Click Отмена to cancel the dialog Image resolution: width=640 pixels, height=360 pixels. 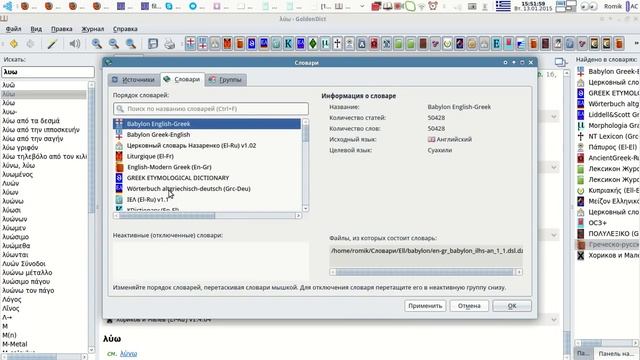click(x=469, y=306)
